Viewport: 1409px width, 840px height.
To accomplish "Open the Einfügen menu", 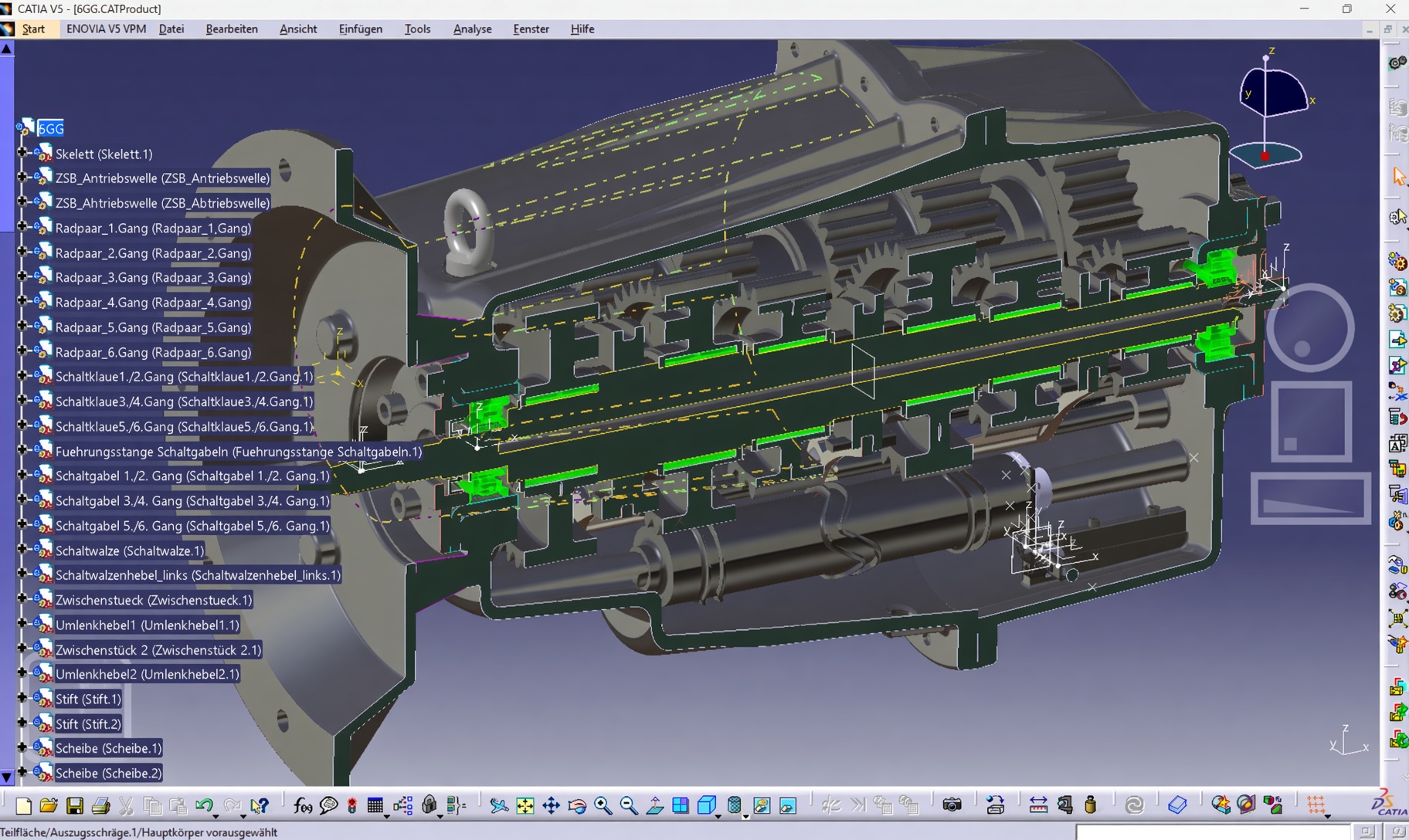I will [x=360, y=29].
